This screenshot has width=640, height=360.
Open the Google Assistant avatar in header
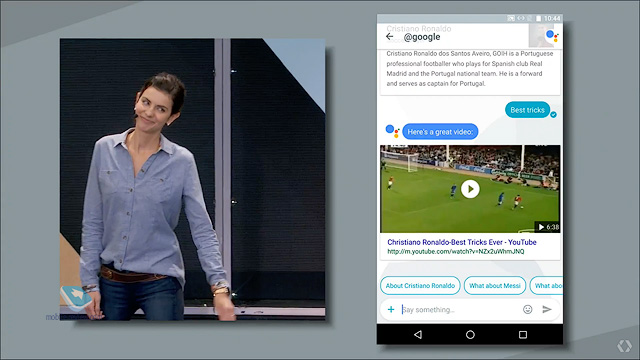click(x=552, y=36)
